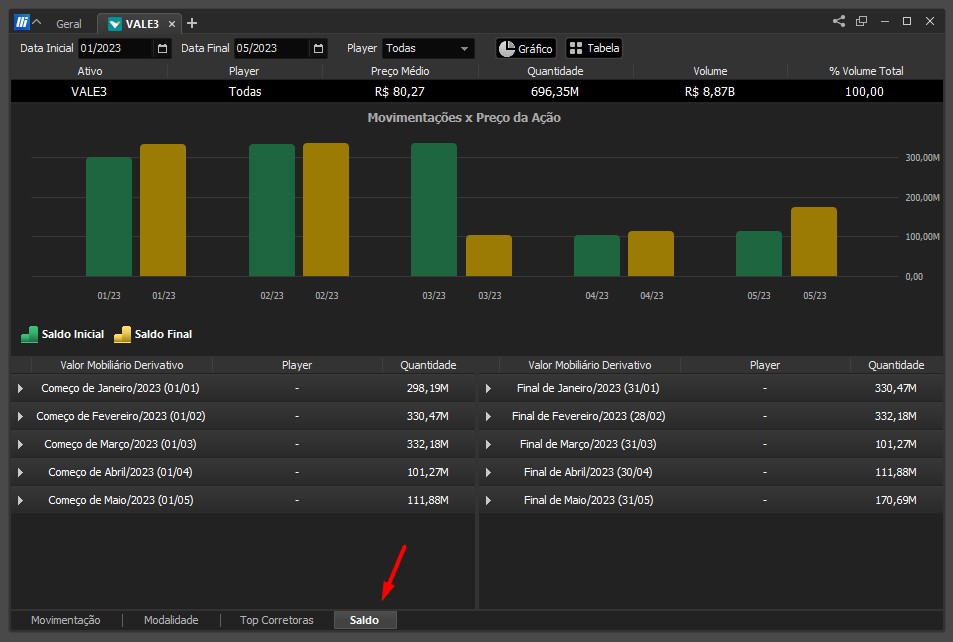Screen dimensions: 953x642
Task: Add a new tab with the plus icon
Action: (x=192, y=23)
